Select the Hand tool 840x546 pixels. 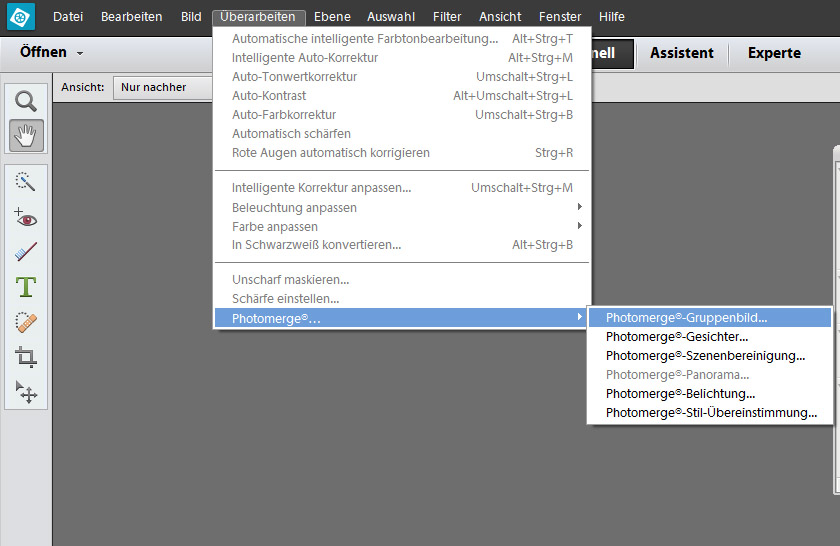[26, 136]
